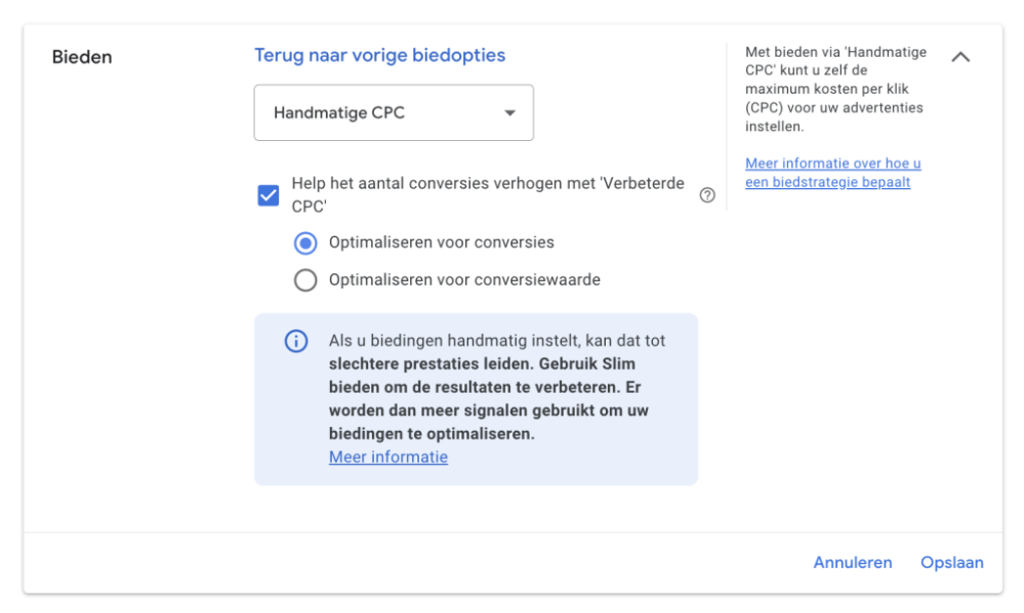Click 'Terug naar vorige biedopties' link
Screen dimensions: 1024x613
coord(380,55)
